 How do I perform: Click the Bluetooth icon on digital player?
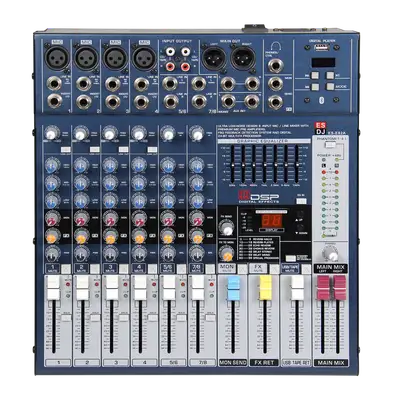tap(322, 100)
